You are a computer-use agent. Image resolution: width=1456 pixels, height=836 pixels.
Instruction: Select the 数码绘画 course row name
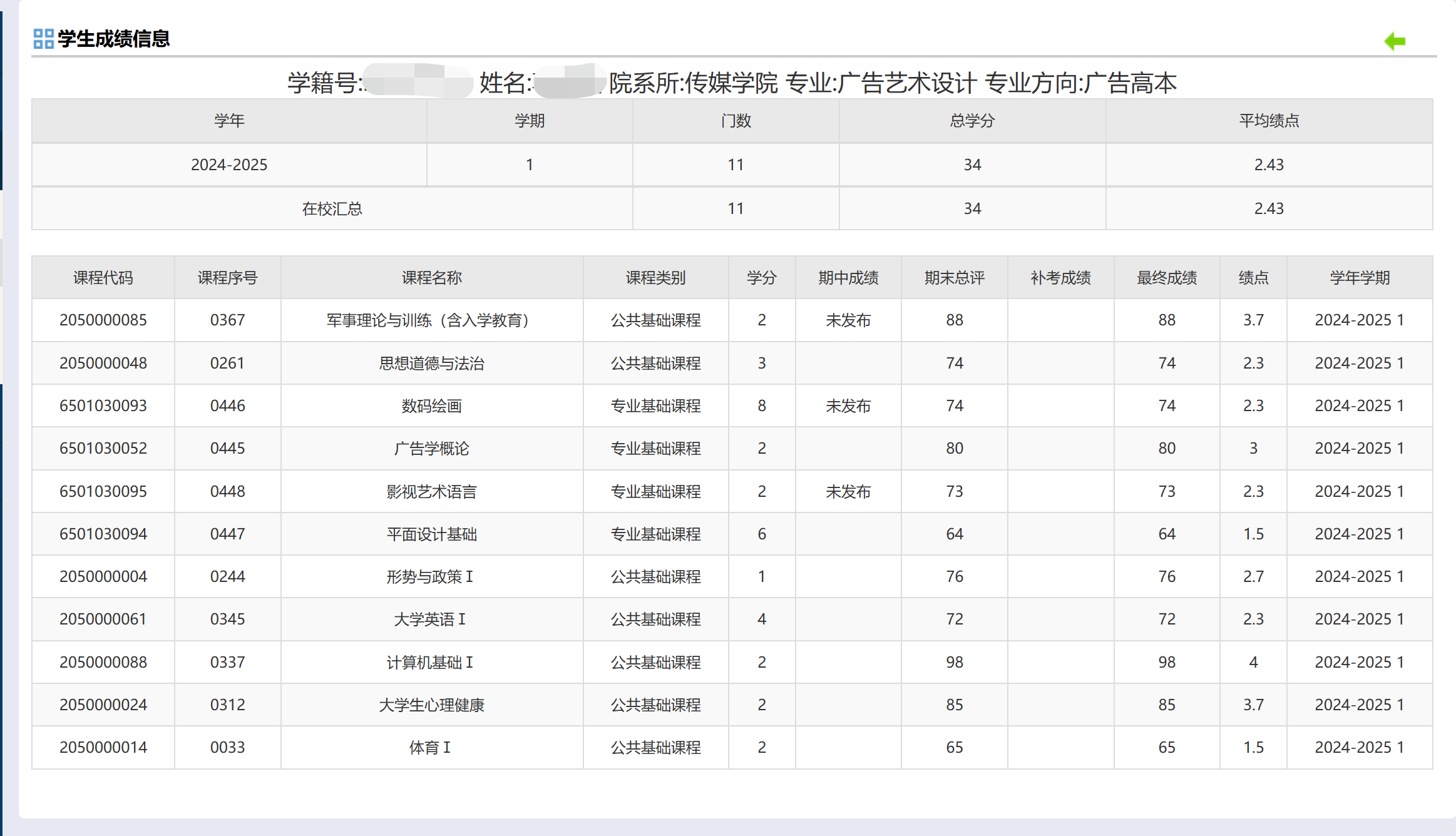pyautogui.click(x=431, y=405)
